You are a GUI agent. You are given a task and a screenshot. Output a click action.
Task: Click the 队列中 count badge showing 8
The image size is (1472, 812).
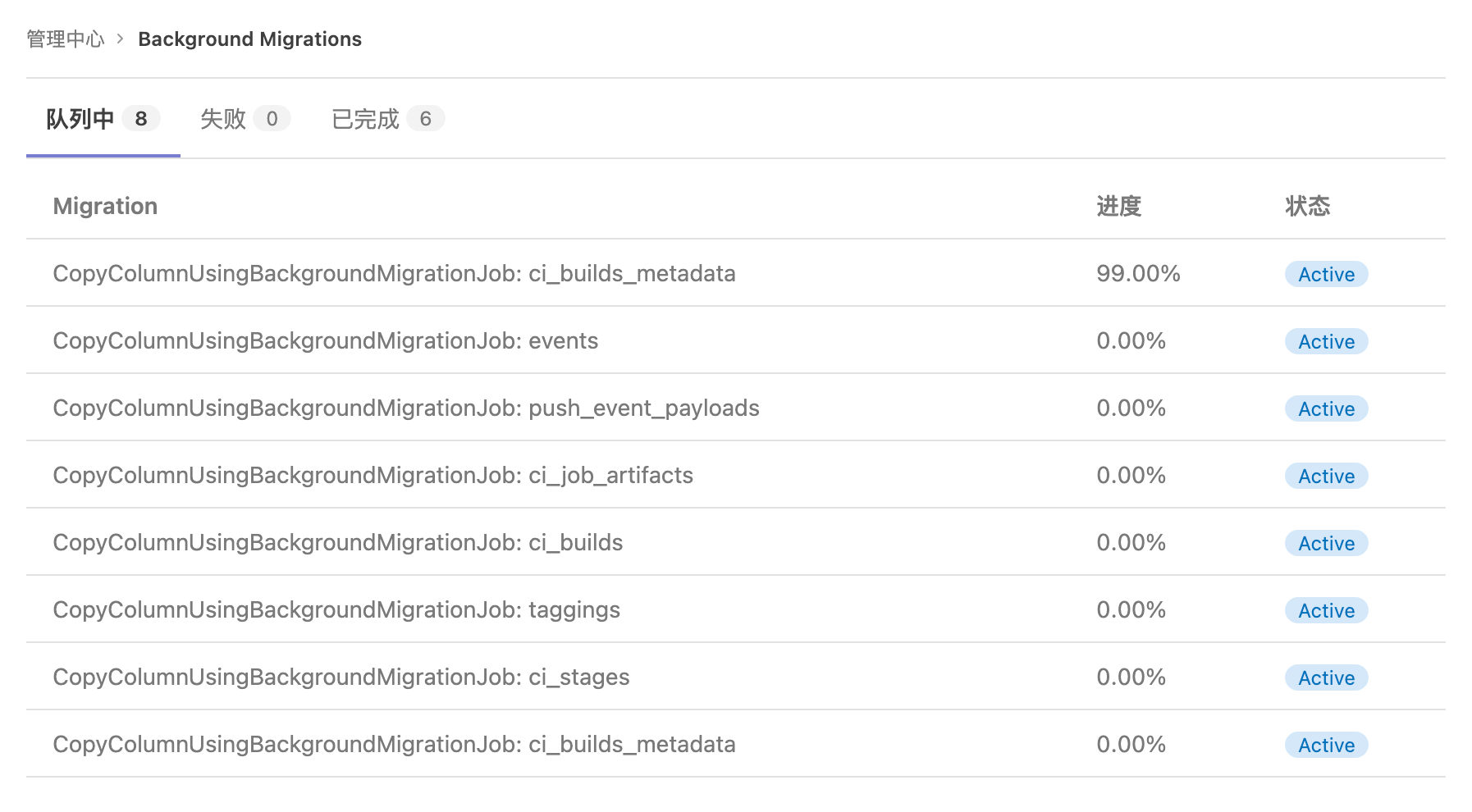(x=141, y=119)
